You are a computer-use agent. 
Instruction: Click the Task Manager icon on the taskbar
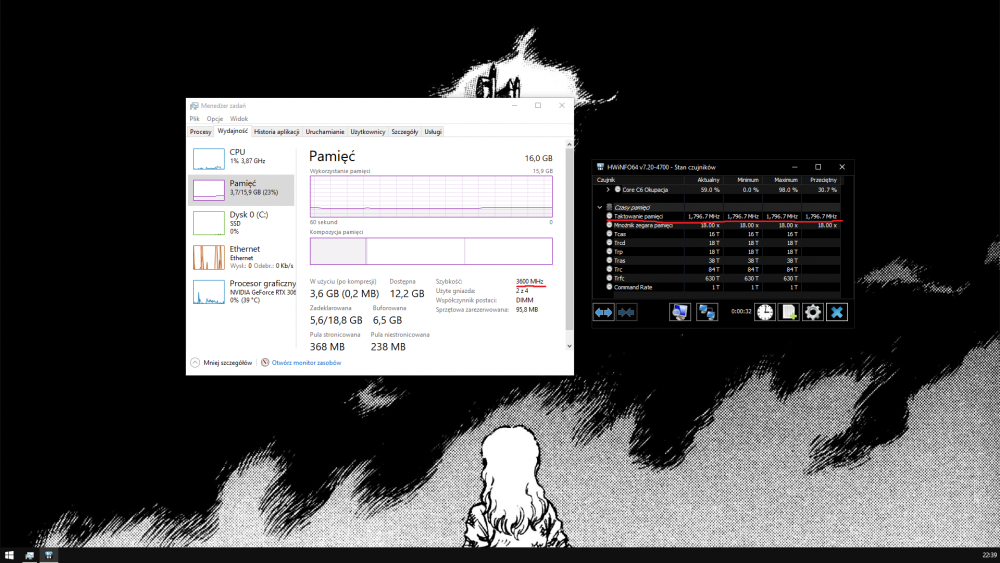[x=29, y=555]
